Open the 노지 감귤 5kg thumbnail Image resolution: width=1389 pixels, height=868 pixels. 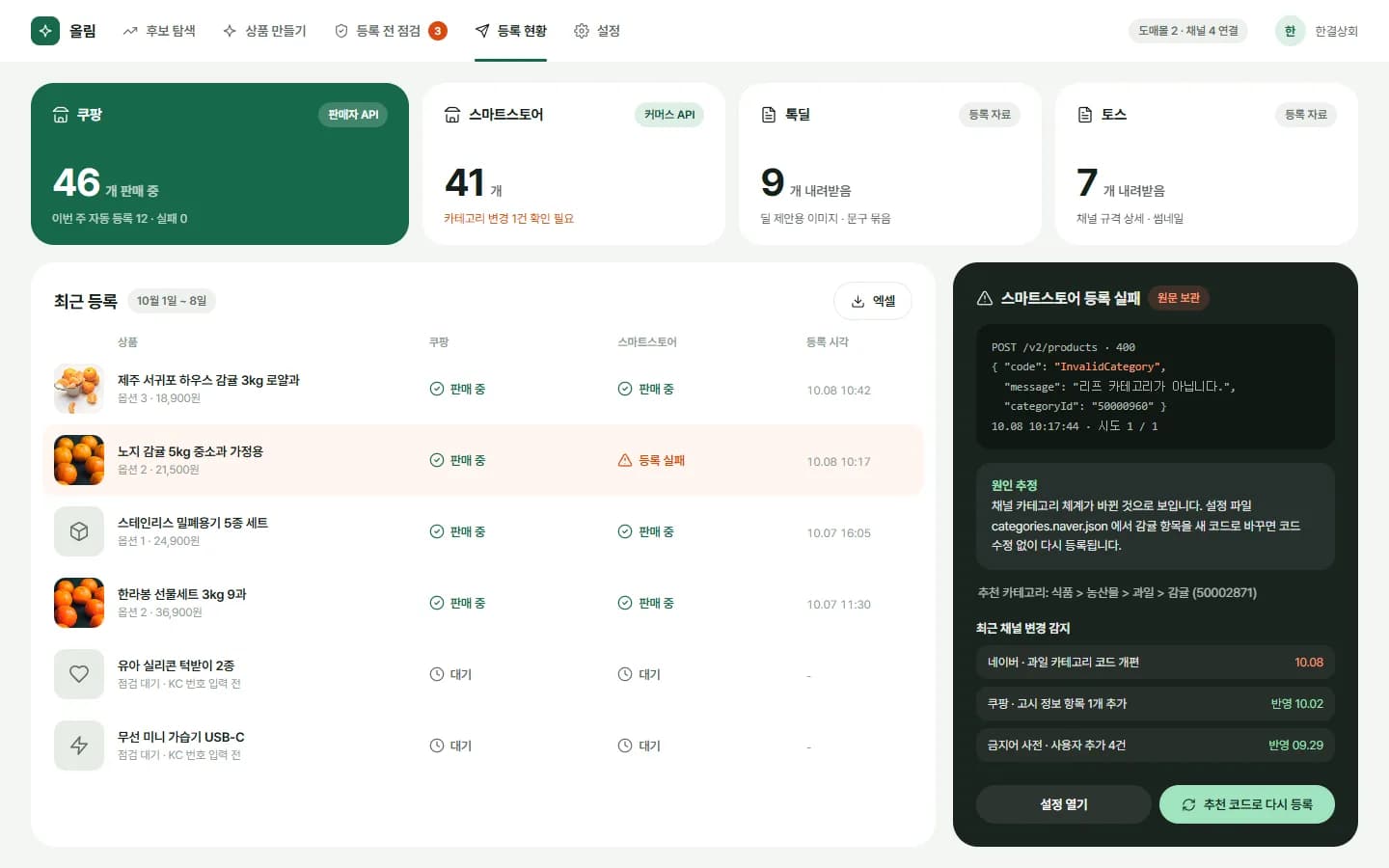79,460
